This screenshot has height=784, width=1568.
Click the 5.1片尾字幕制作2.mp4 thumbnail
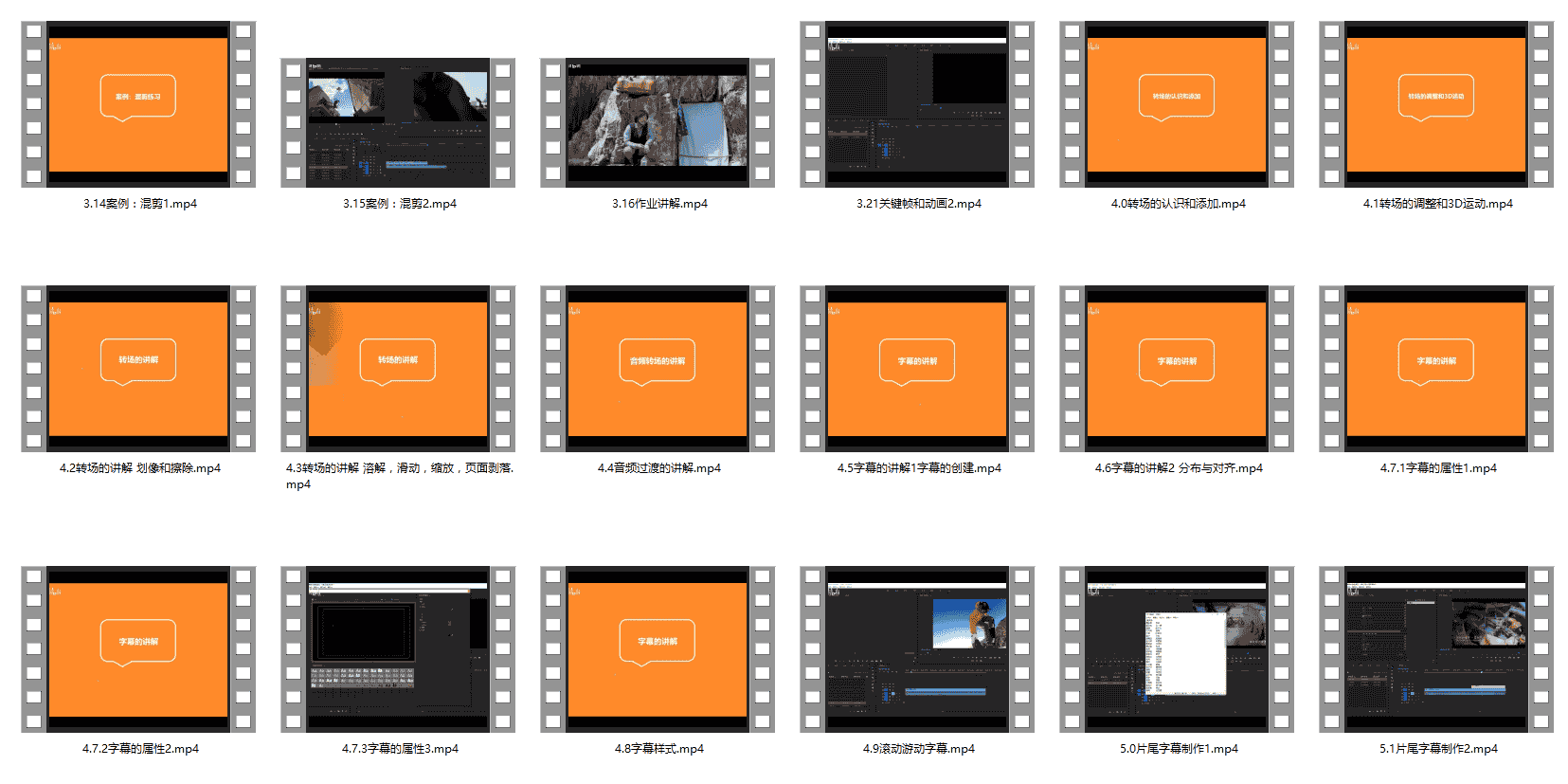point(1436,649)
